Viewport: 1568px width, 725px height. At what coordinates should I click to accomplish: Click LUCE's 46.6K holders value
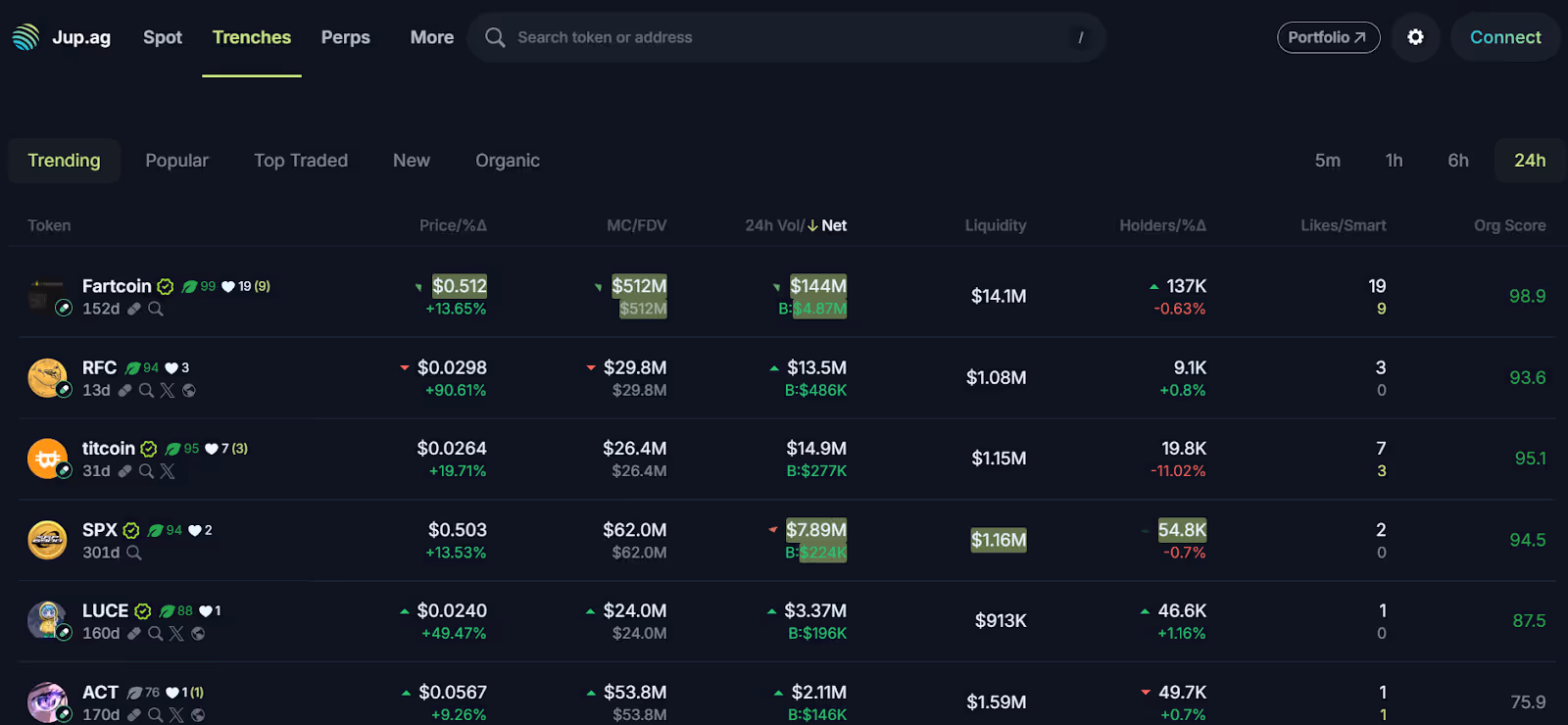click(1182, 610)
